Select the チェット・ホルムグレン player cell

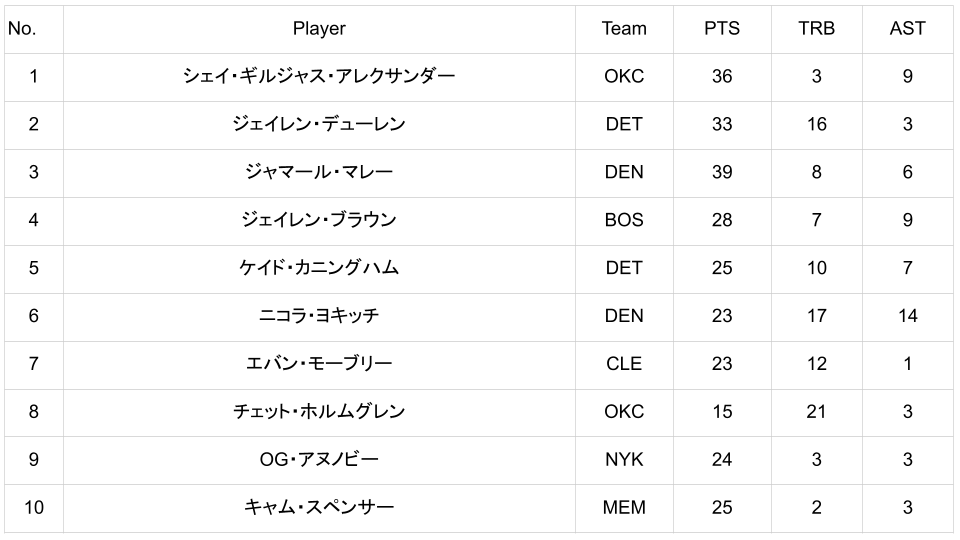coord(319,412)
